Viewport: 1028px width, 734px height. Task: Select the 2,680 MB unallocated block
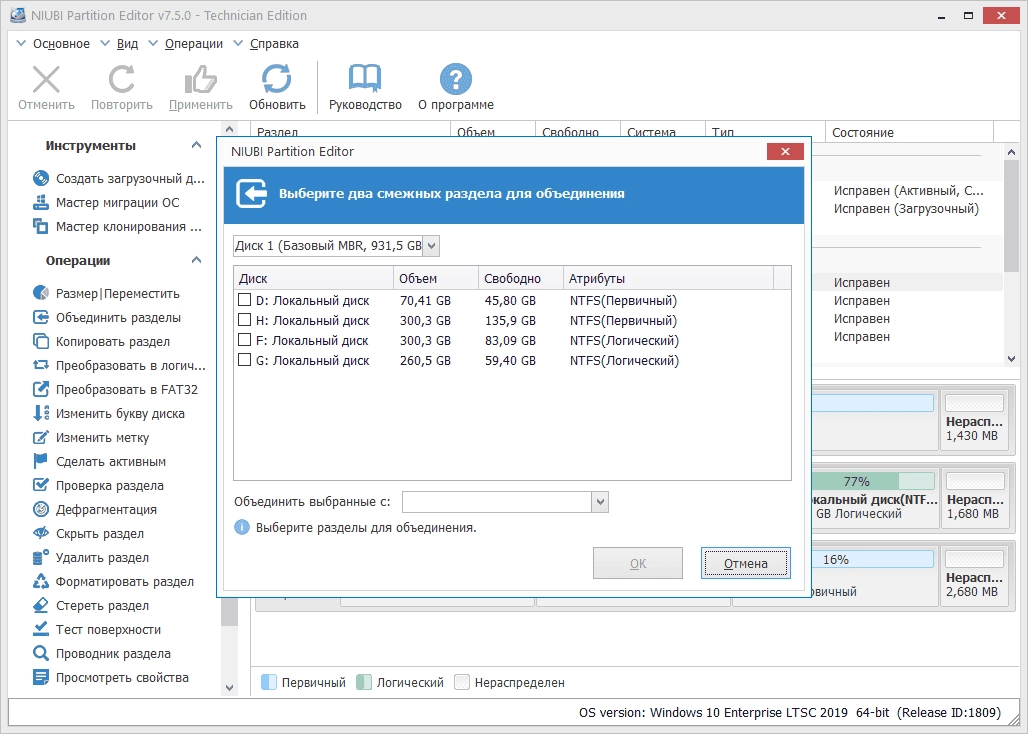coord(974,576)
